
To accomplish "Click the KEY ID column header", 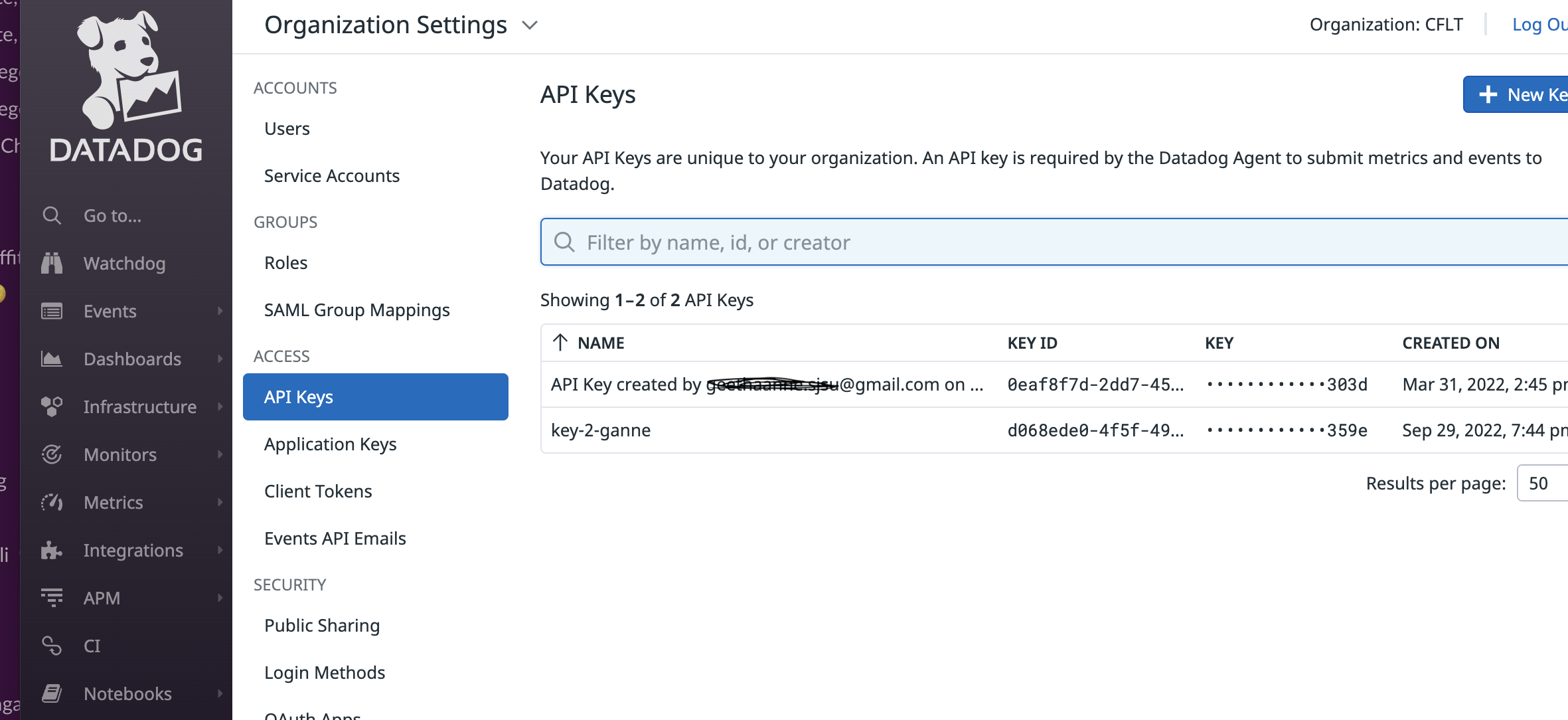I will pyautogui.click(x=1032, y=343).
